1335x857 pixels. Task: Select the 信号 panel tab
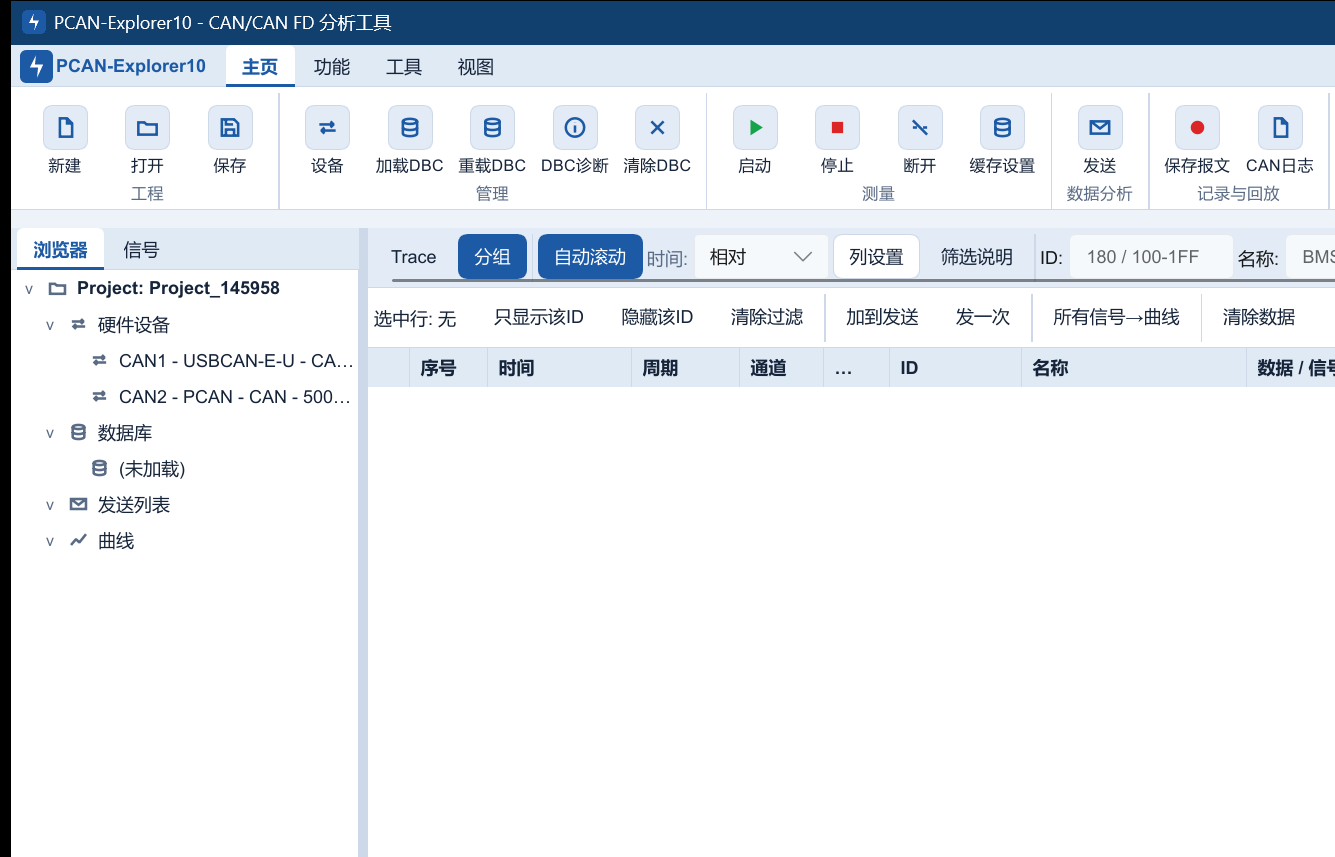tap(141, 250)
